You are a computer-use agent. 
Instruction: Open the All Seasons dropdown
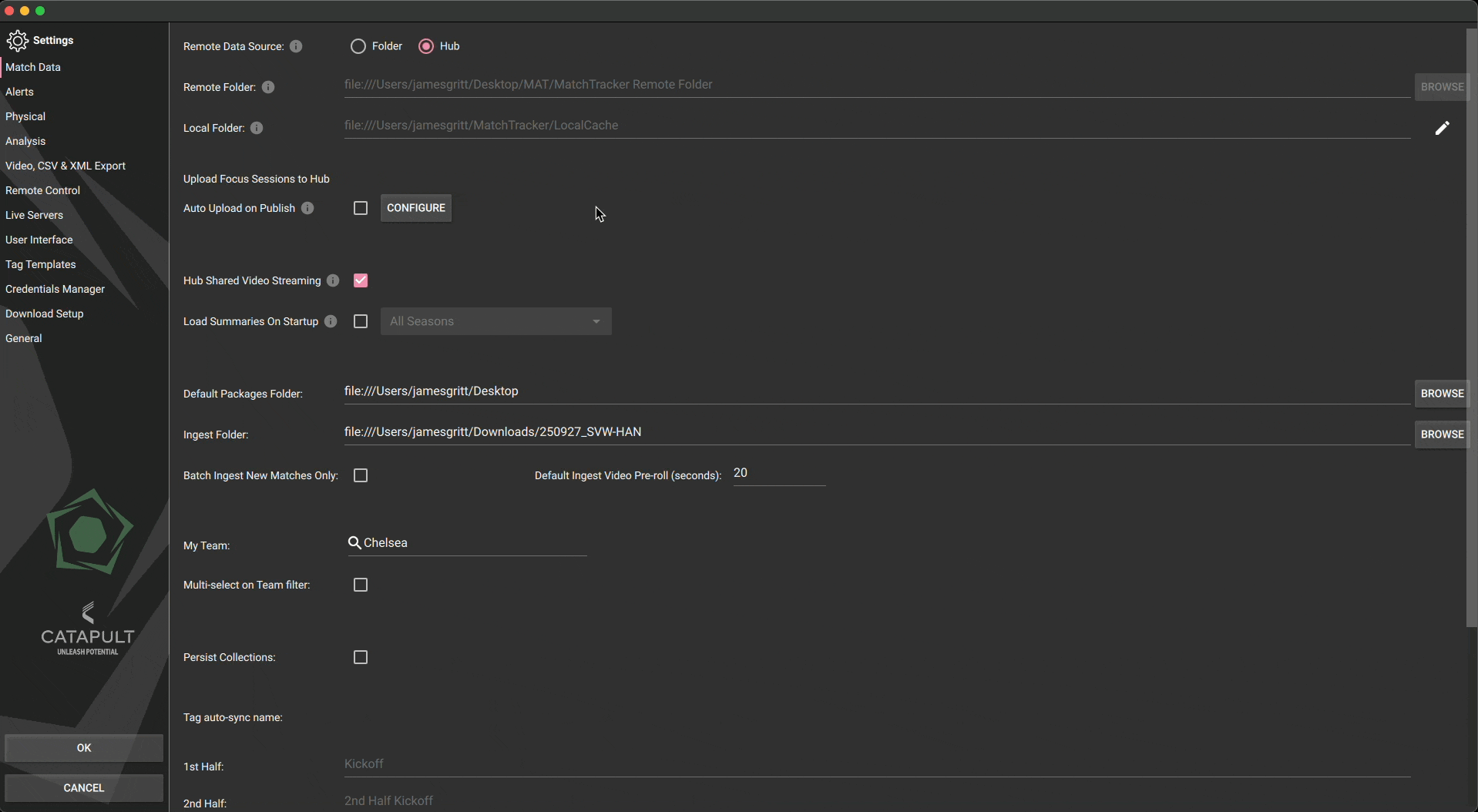pos(496,321)
